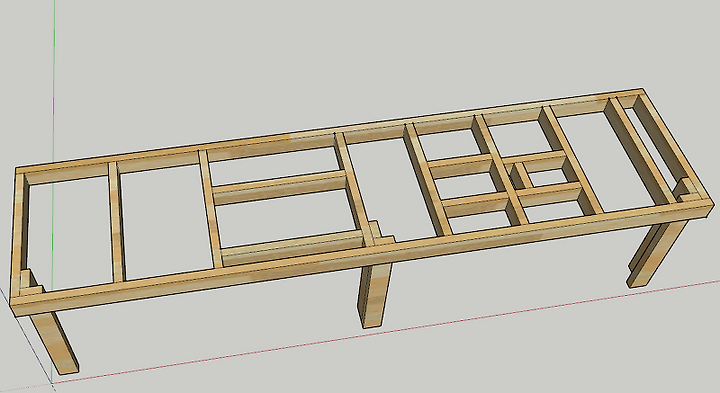Select the front-left leg of the frame
The height and width of the screenshot is (393, 720).
[x=55, y=342]
